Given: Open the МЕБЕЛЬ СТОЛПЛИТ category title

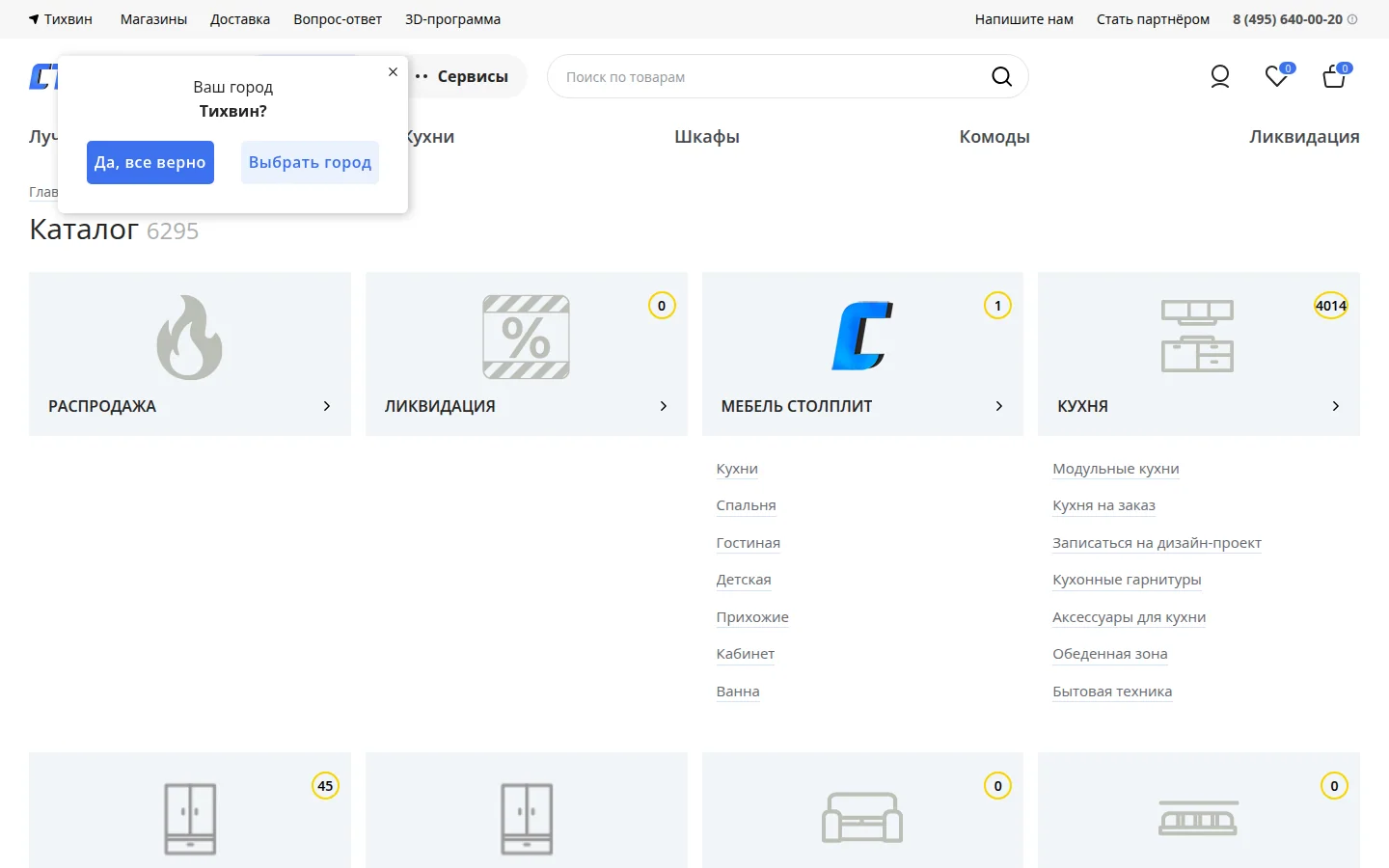Looking at the screenshot, I should tap(797, 406).
